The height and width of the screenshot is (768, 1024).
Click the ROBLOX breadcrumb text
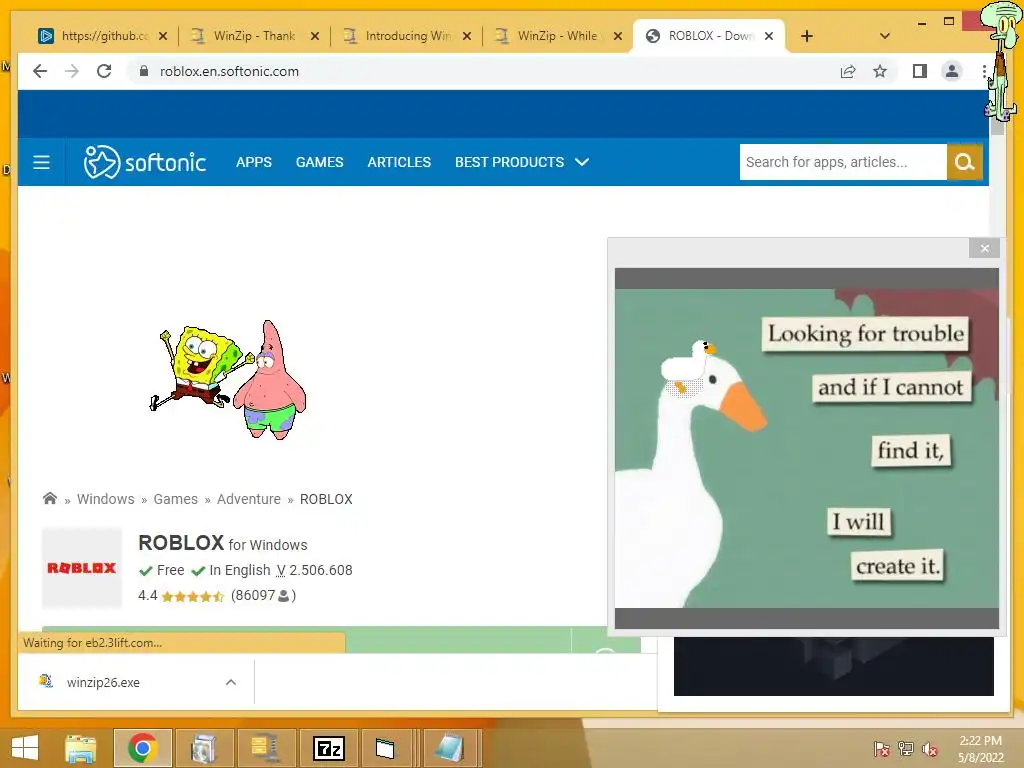tap(326, 499)
